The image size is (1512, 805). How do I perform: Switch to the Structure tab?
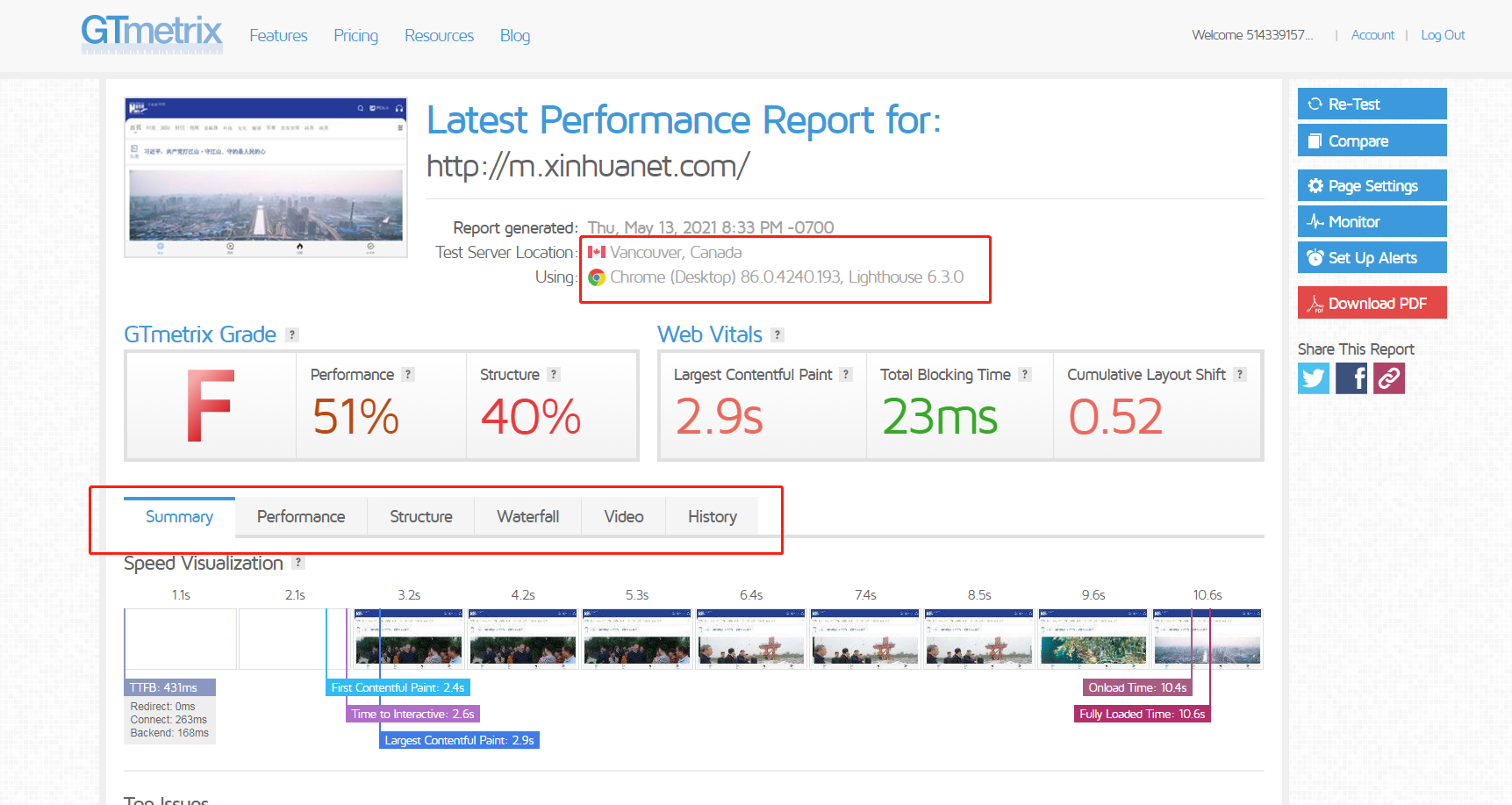click(421, 516)
